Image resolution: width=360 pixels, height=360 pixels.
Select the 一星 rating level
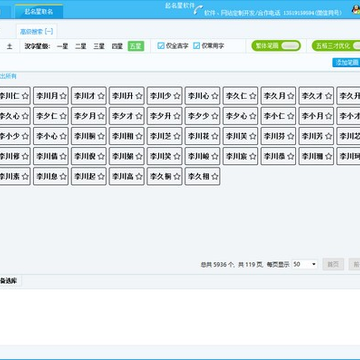click(62, 46)
